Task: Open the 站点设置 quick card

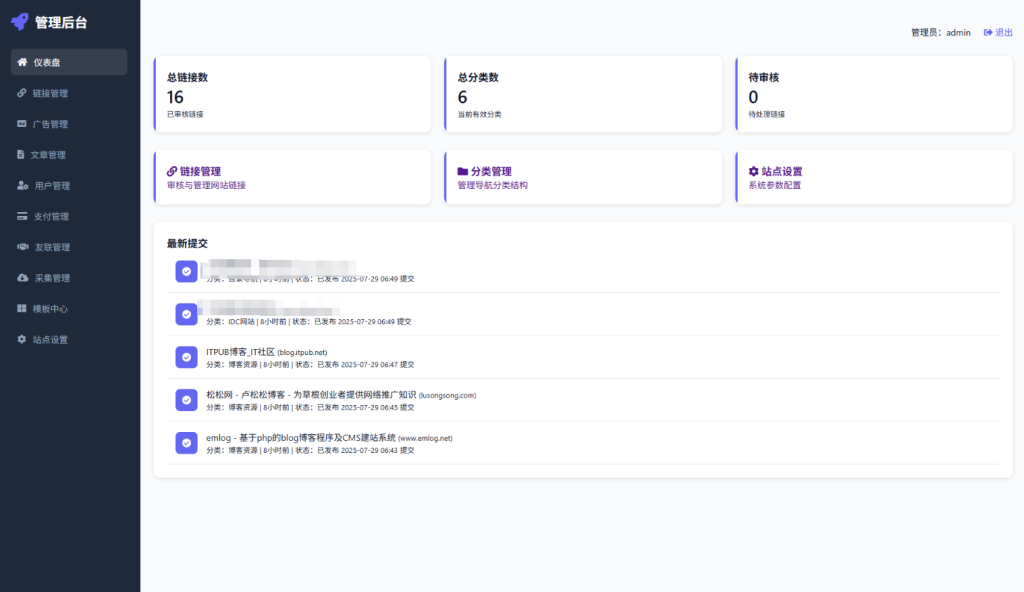Action: click(x=781, y=172)
